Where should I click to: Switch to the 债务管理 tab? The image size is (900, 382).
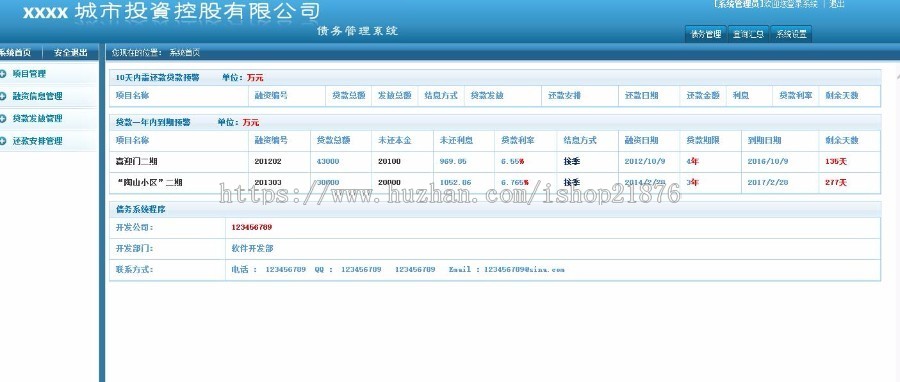click(x=706, y=34)
